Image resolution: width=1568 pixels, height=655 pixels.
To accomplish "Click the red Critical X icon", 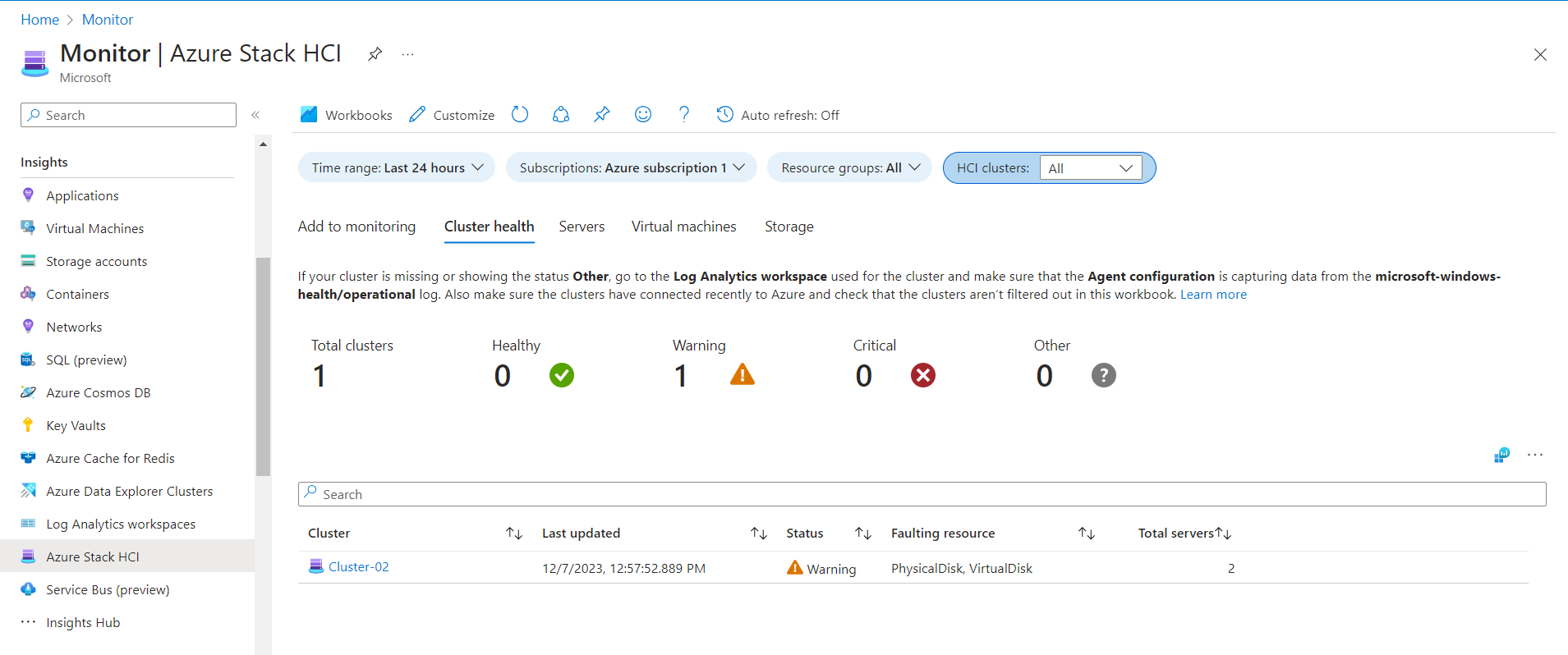I will click(x=923, y=375).
